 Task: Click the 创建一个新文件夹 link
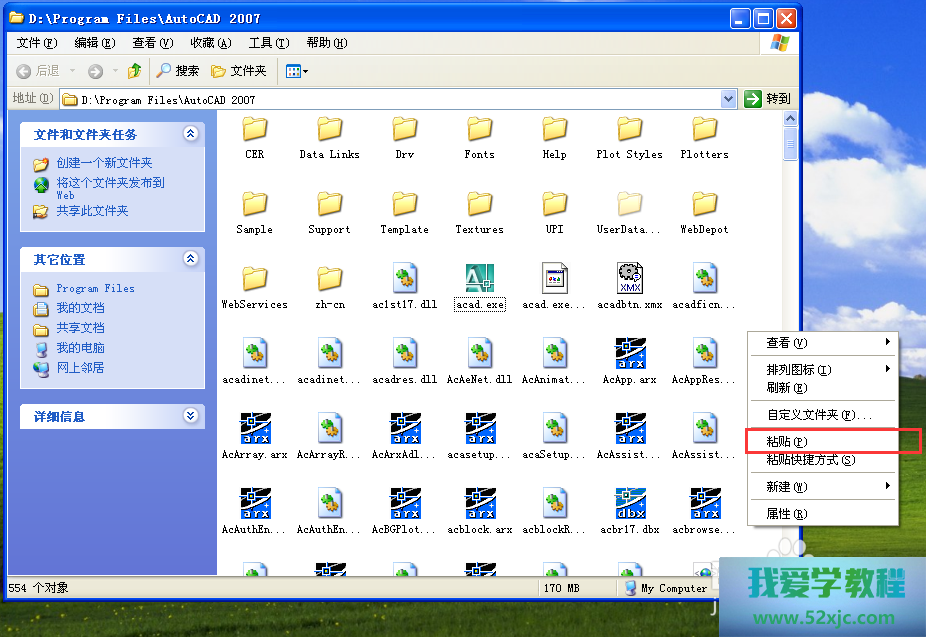(x=104, y=163)
